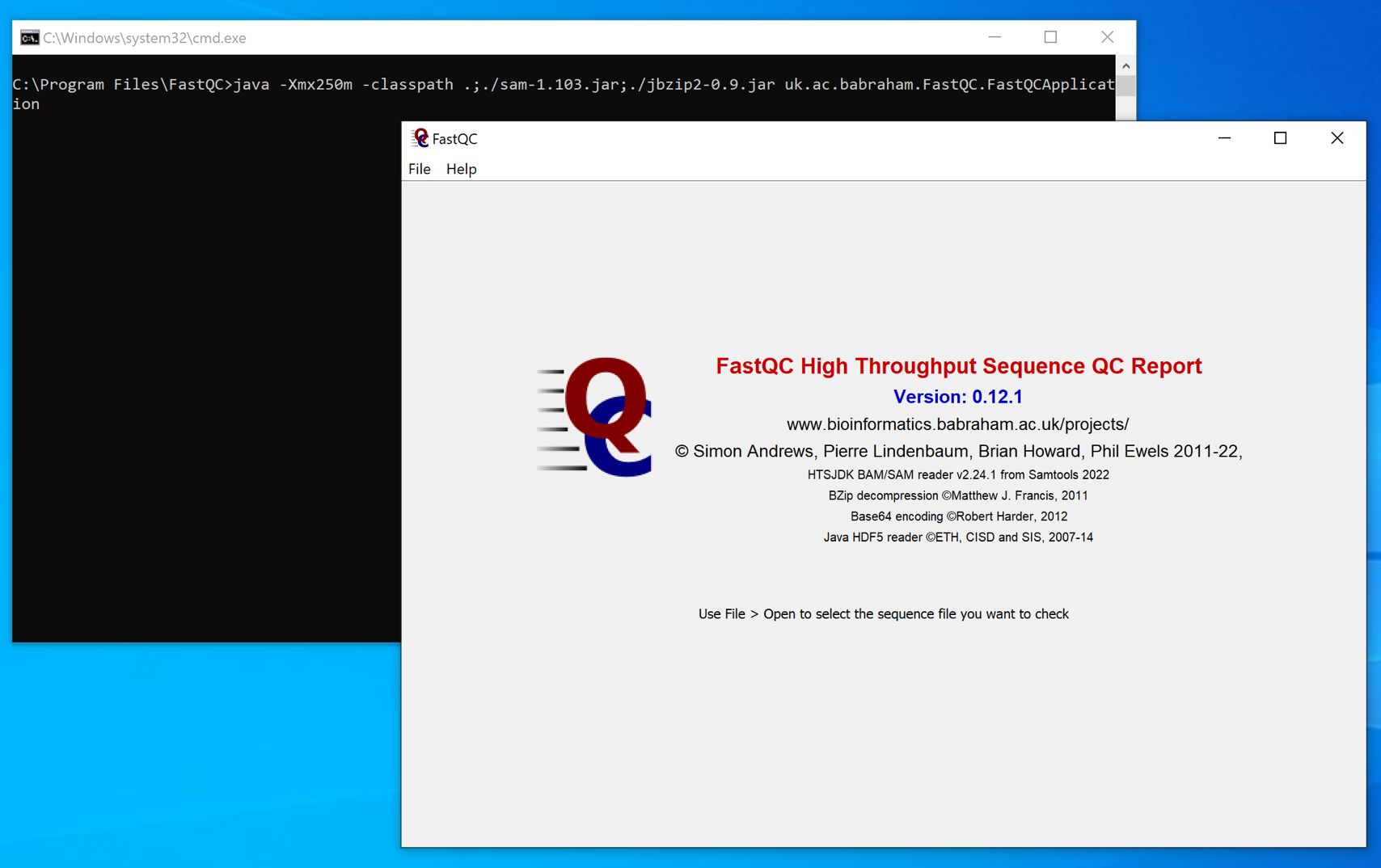Open the File menu in FastQC
The width and height of the screenshot is (1381, 868).
419,169
